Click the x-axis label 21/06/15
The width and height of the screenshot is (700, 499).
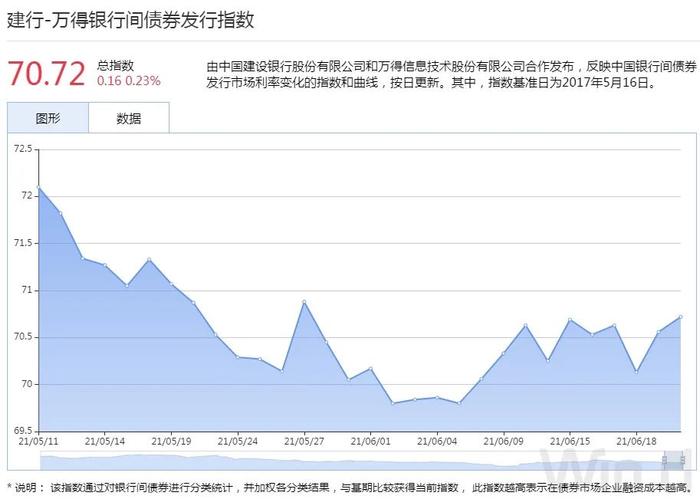[x=570, y=441]
